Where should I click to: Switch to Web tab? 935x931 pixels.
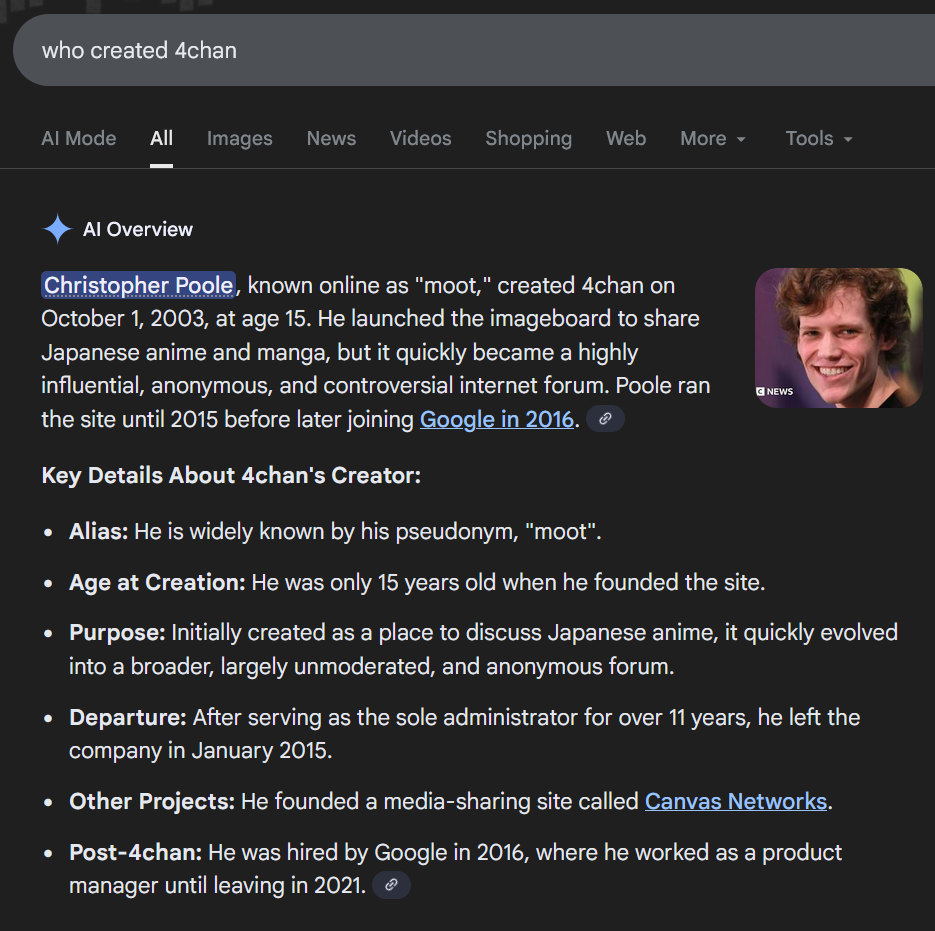click(626, 138)
